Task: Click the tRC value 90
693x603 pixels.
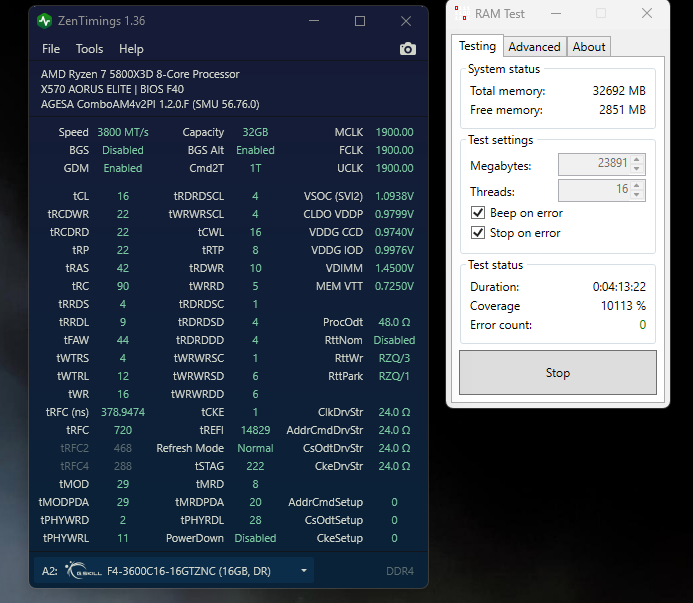Action: coord(123,286)
